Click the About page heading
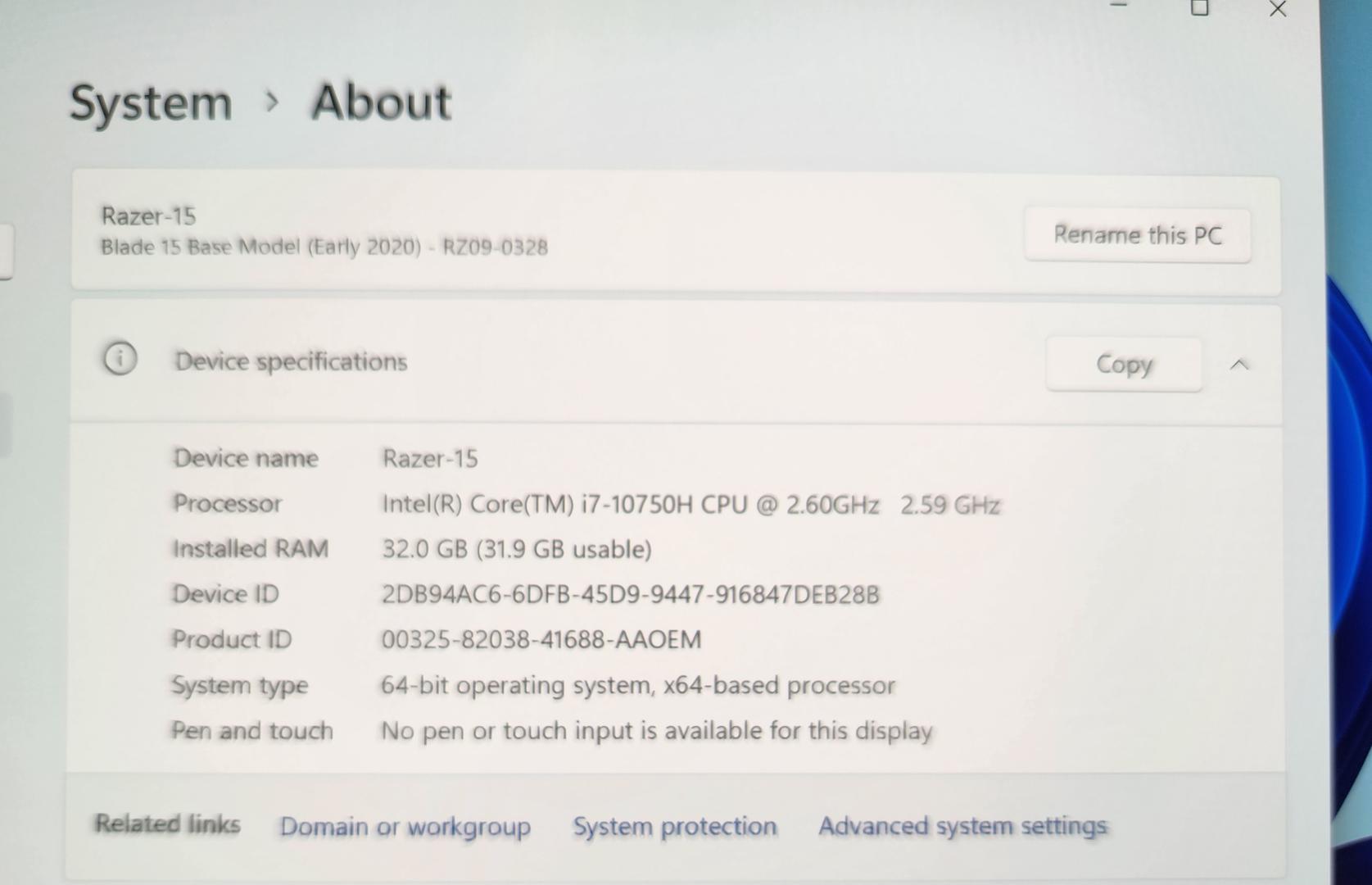 coord(381,102)
